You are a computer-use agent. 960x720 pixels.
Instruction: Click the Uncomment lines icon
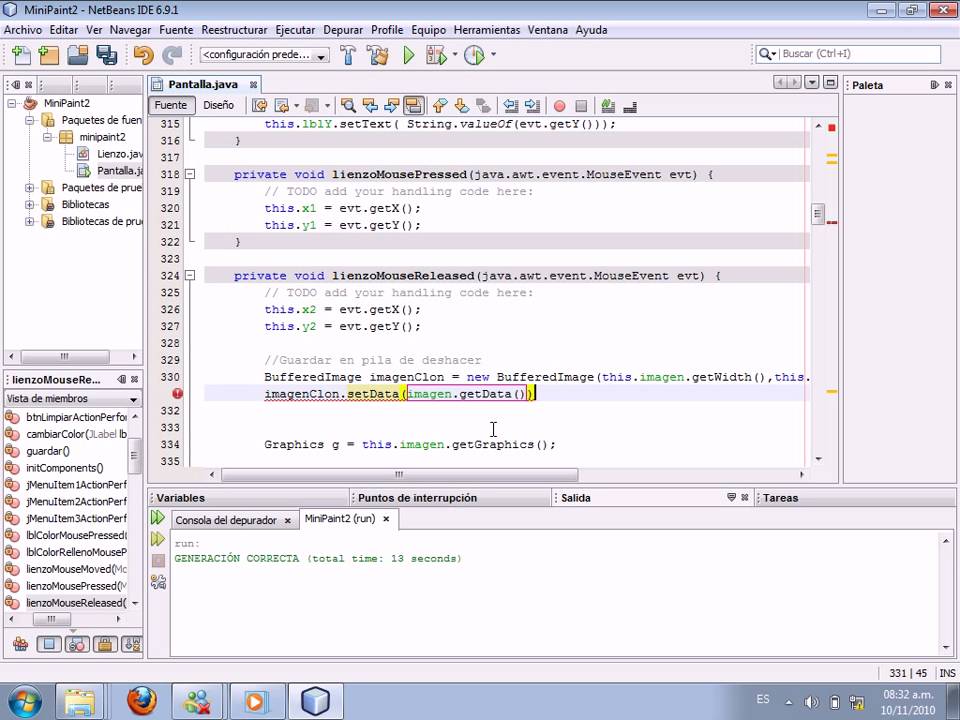(x=630, y=107)
